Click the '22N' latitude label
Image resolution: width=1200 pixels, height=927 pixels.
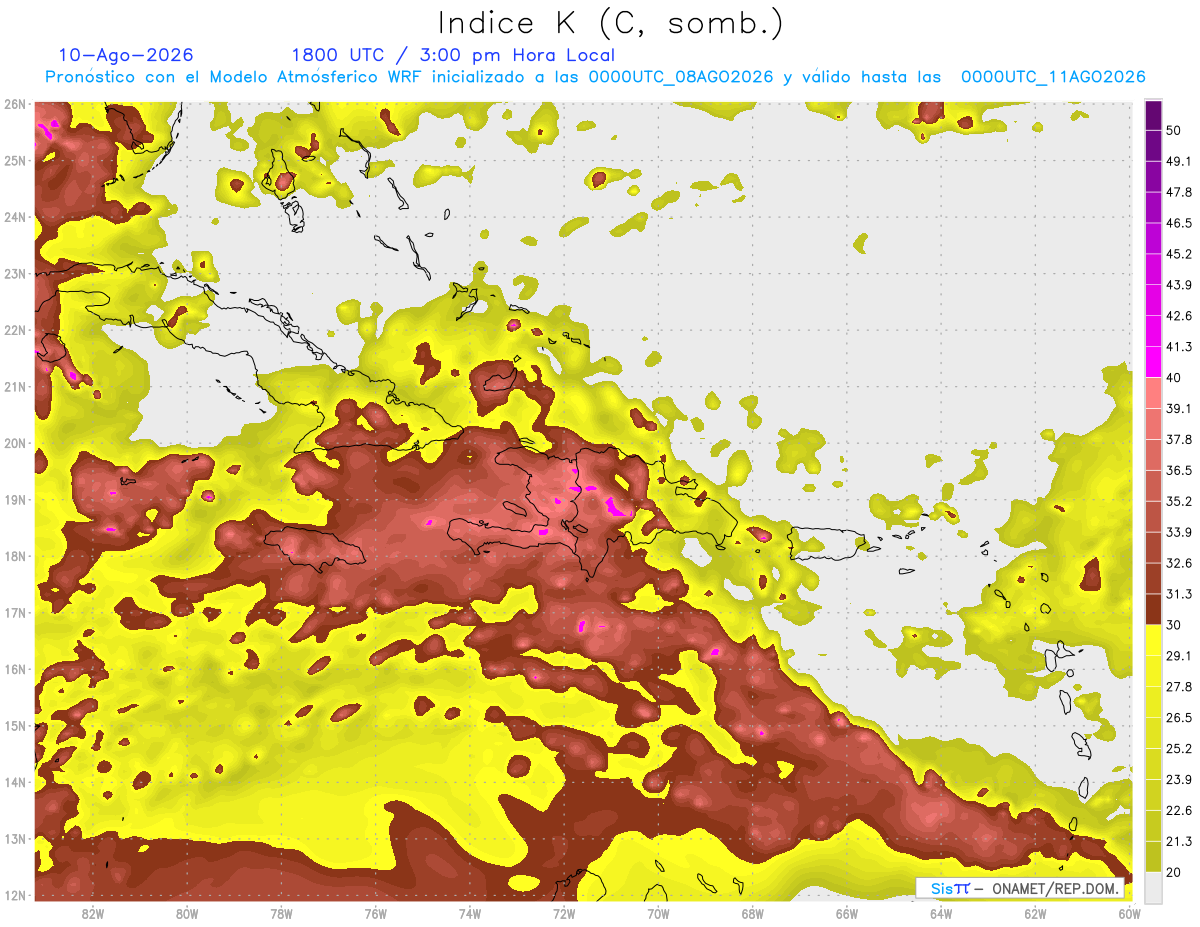(x=15, y=330)
